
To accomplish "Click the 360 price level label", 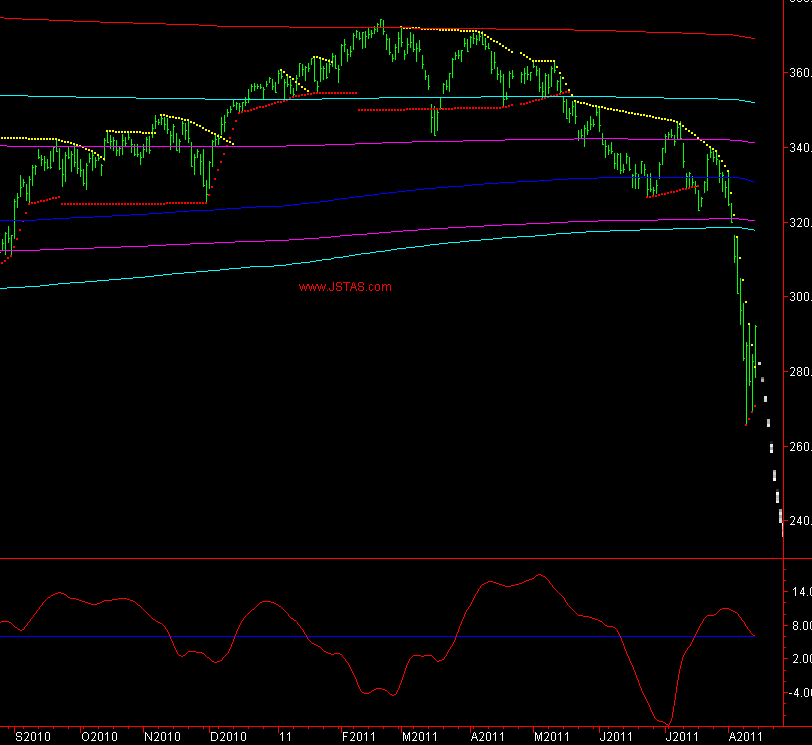I will point(797,73).
